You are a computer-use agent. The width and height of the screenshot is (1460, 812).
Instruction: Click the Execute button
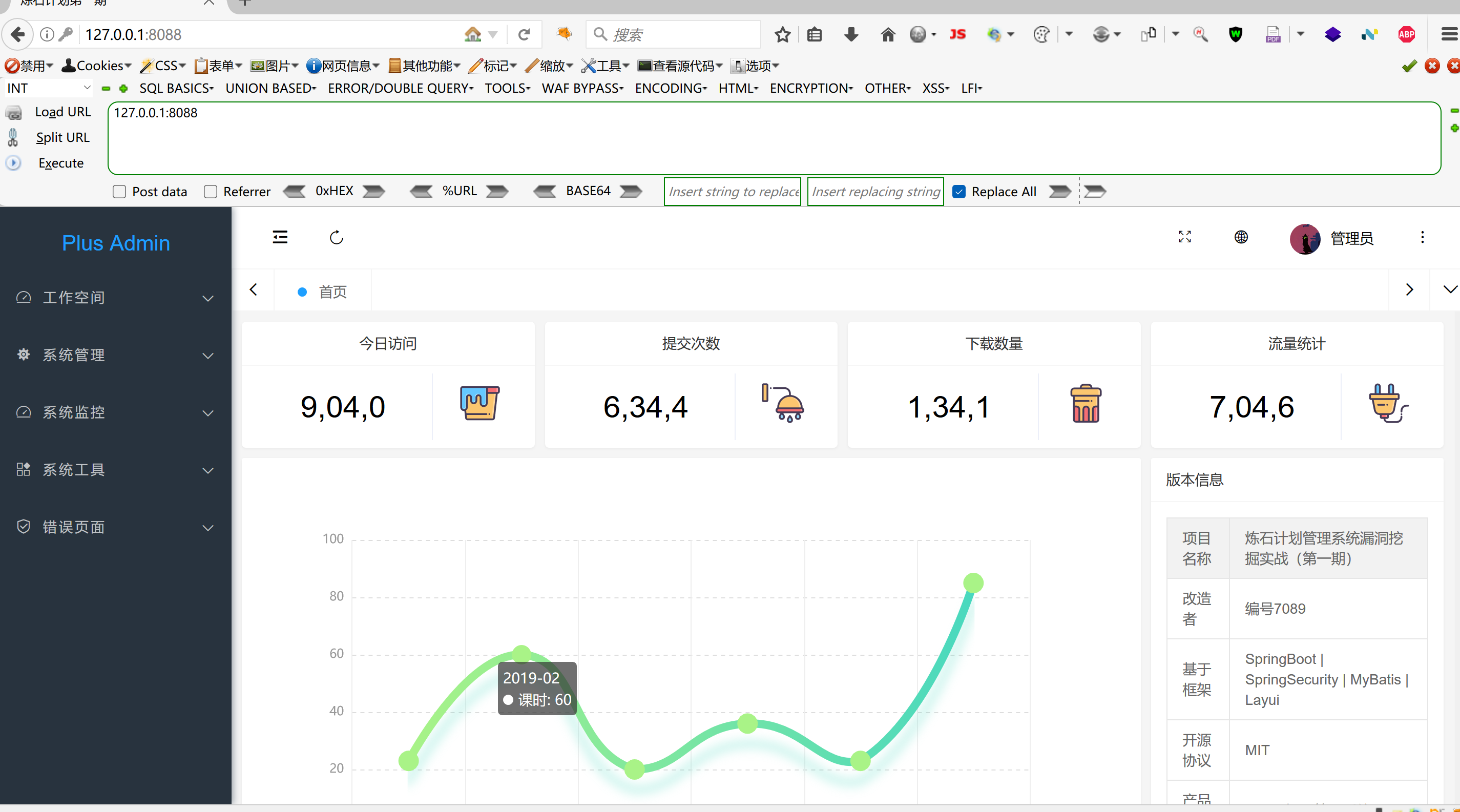tap(60, 163)
